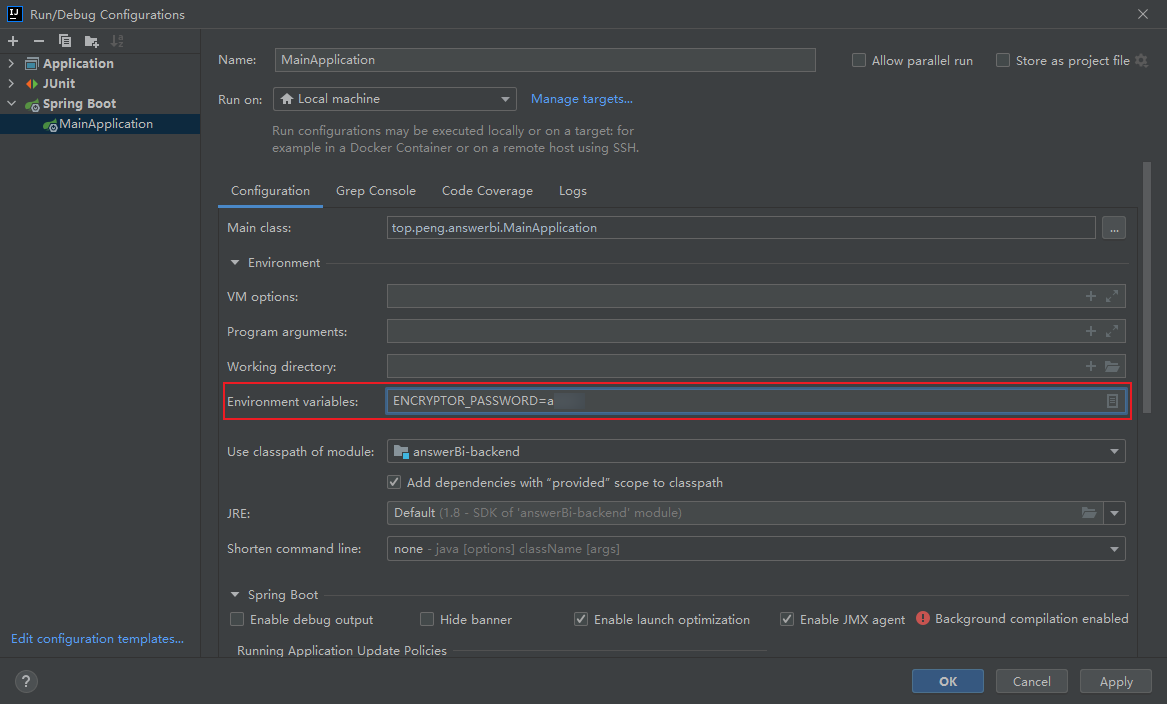
Task: Switch to the Grep Console tab
Action: coord(375,191)
